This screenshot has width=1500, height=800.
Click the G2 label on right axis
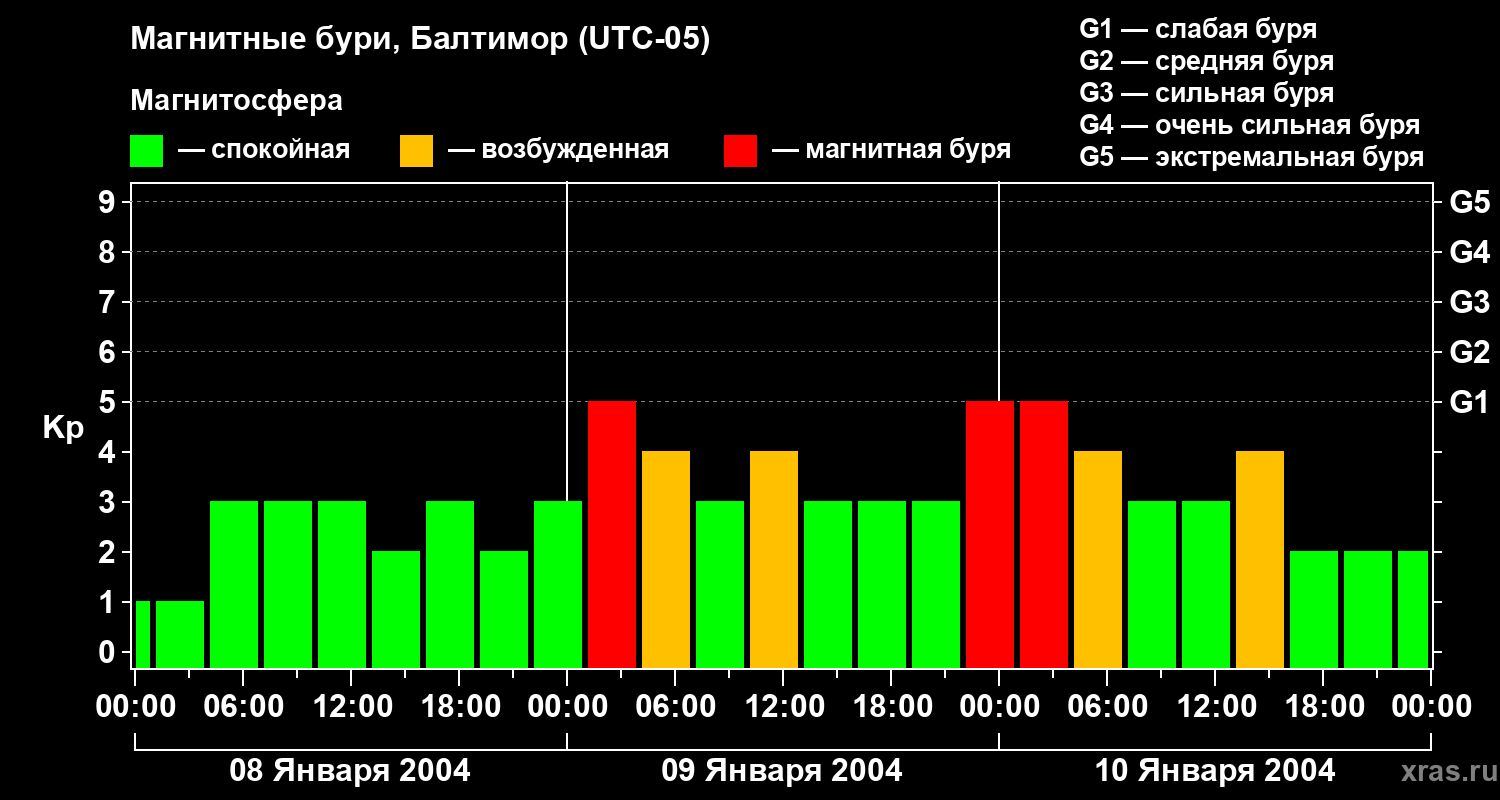tap(1469, 352)
